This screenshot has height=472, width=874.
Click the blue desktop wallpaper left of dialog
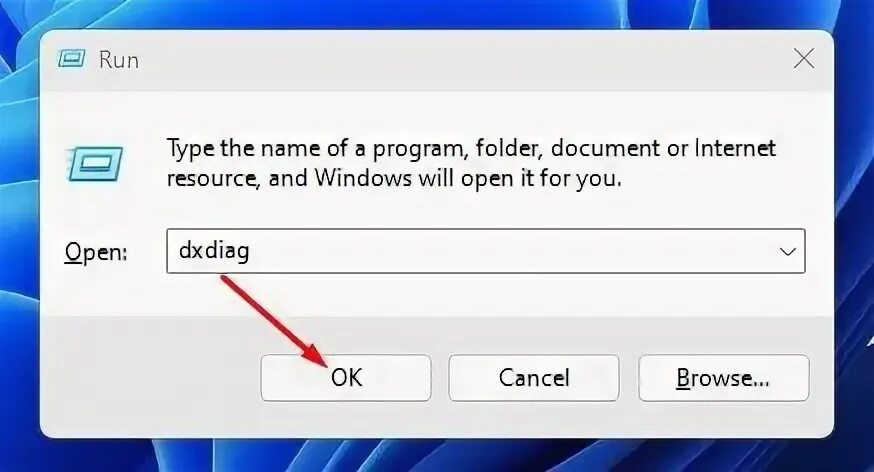click(18, 234)
